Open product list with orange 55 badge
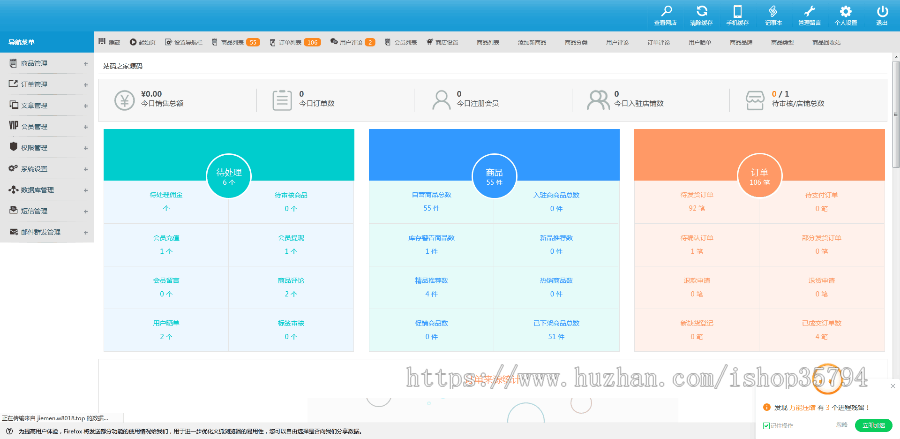The width and height of the screenshot is (900, 439). point(235,42)
